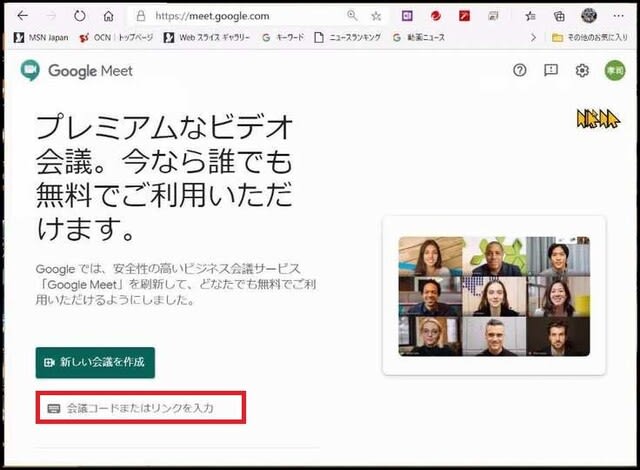Open the 動画ニュース bookmark
The width and height of the screenshot is (640, 470).
point(419,38)
